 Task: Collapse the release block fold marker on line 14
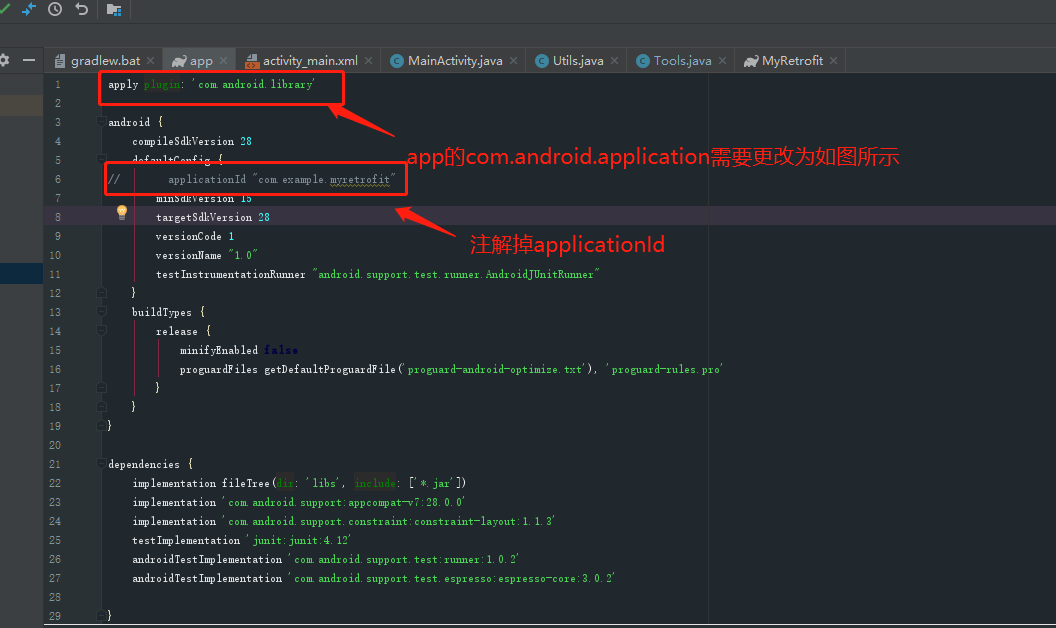(x=101, y=330)
